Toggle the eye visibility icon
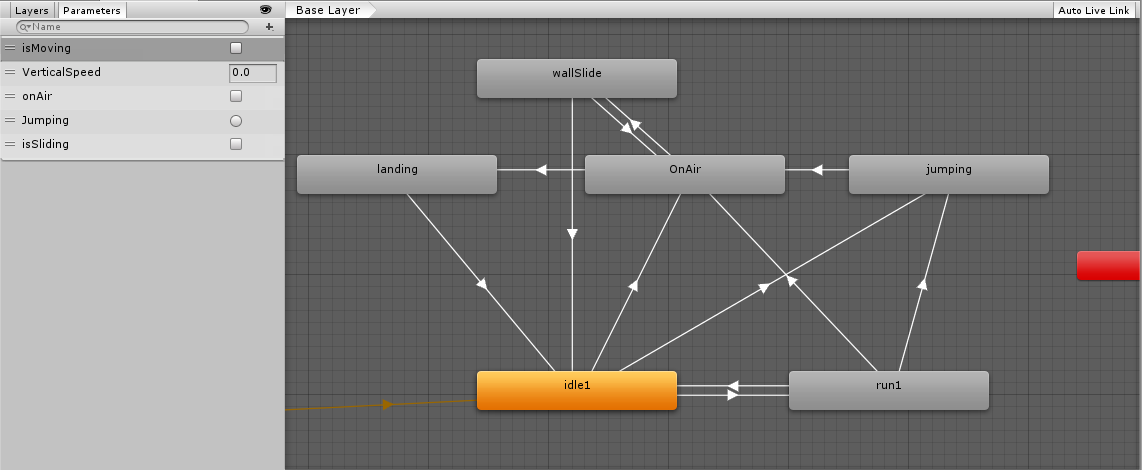Image resolution: width=1142 pixels, height=470 pixels. coord(265,9)
